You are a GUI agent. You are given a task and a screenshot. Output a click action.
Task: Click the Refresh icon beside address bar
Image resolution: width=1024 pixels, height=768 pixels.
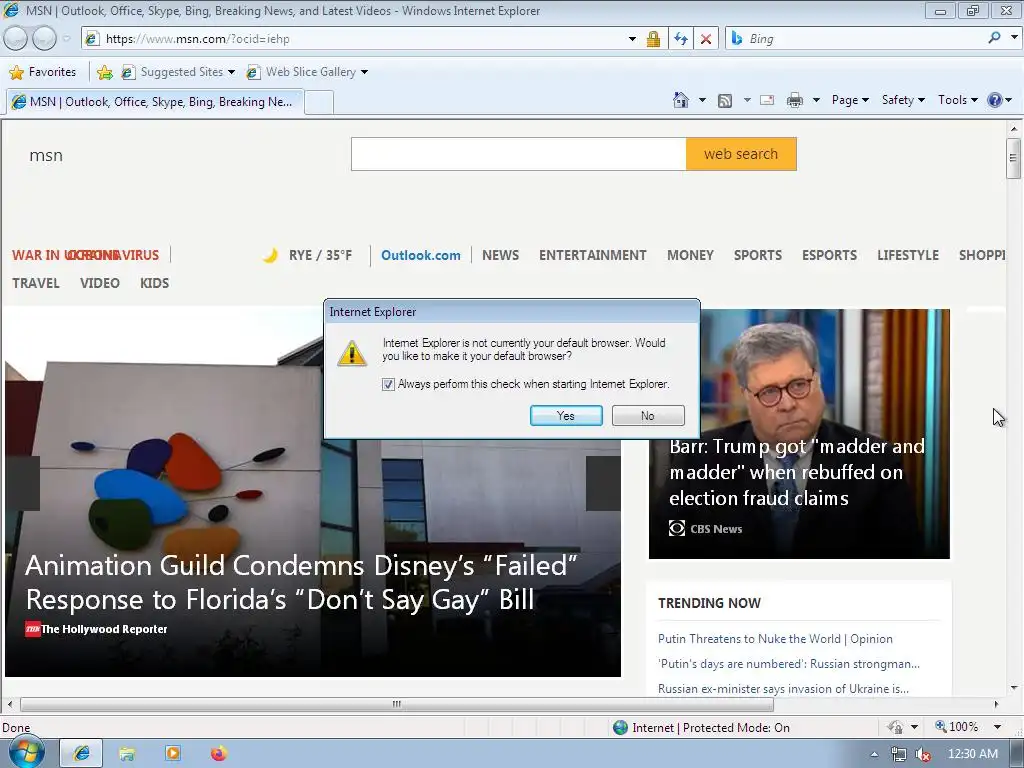click(680, 39)
